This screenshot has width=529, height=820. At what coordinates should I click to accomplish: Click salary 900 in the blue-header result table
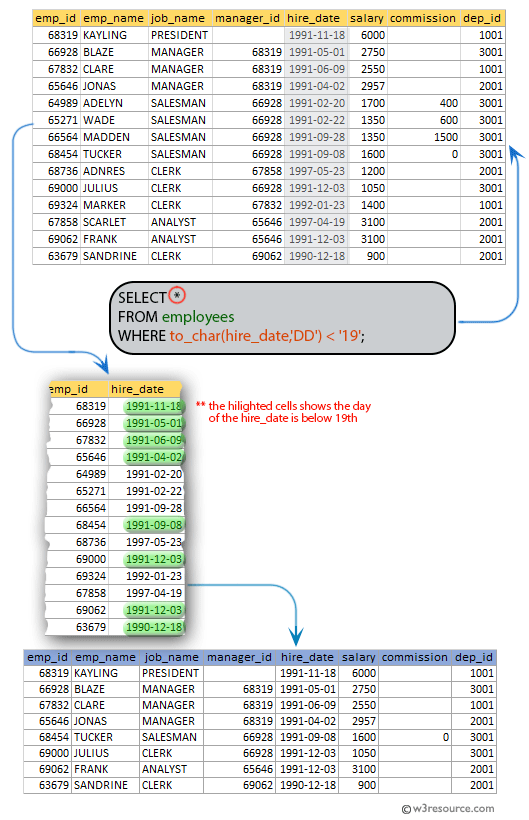[x=366, y=785]
